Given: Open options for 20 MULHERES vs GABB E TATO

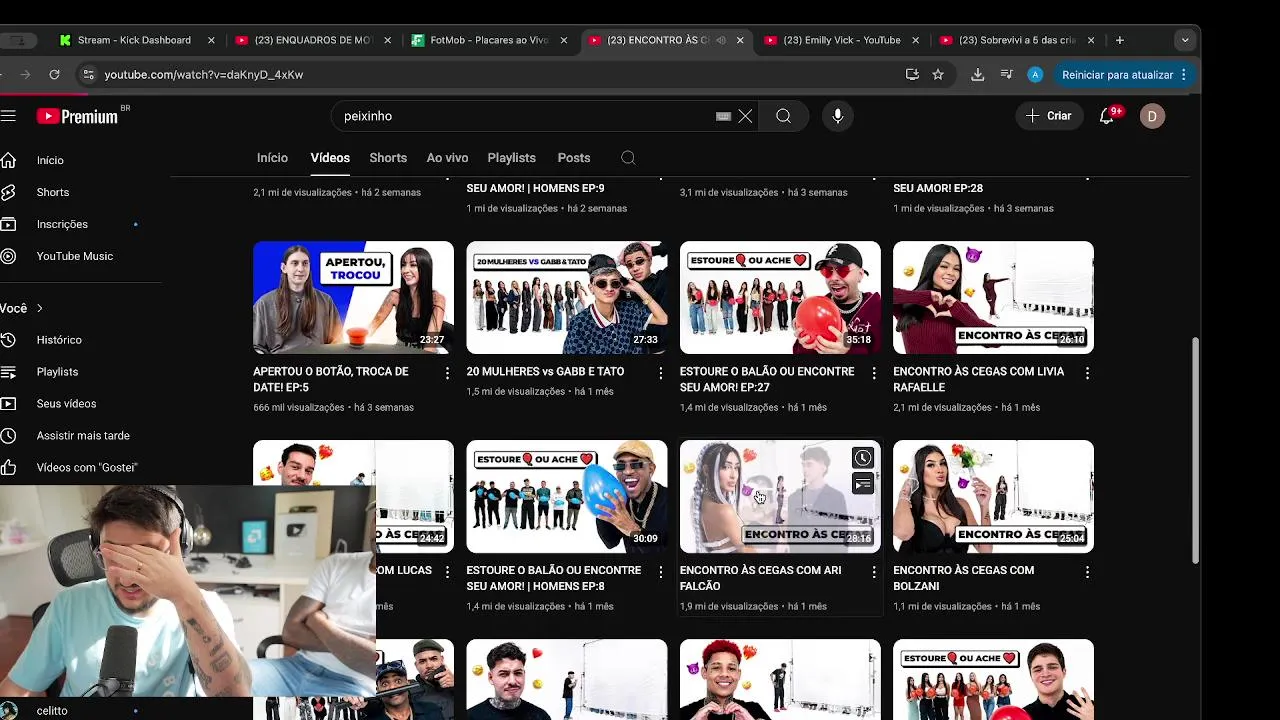Looking at the screenshot, I should pos(660,373).
